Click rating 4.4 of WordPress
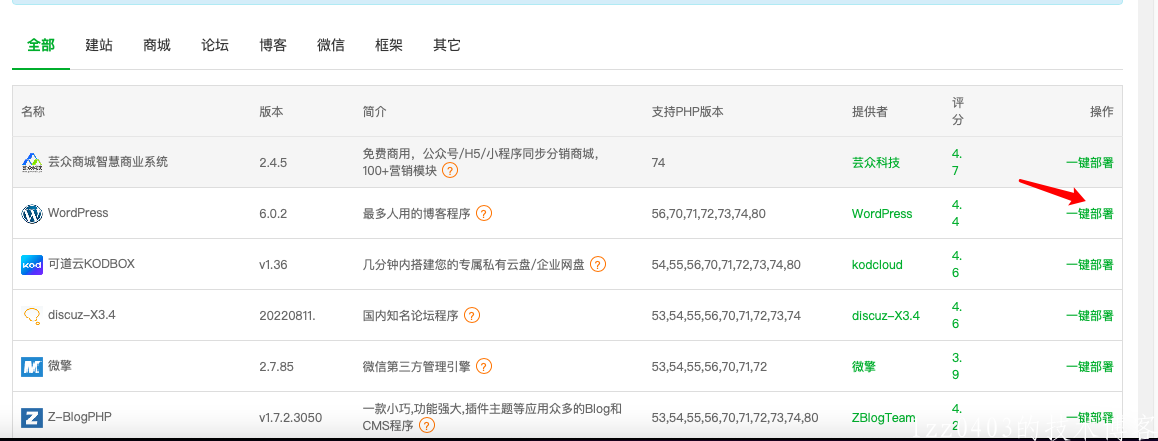The image size is (1158, 441). tap(956, 213)
